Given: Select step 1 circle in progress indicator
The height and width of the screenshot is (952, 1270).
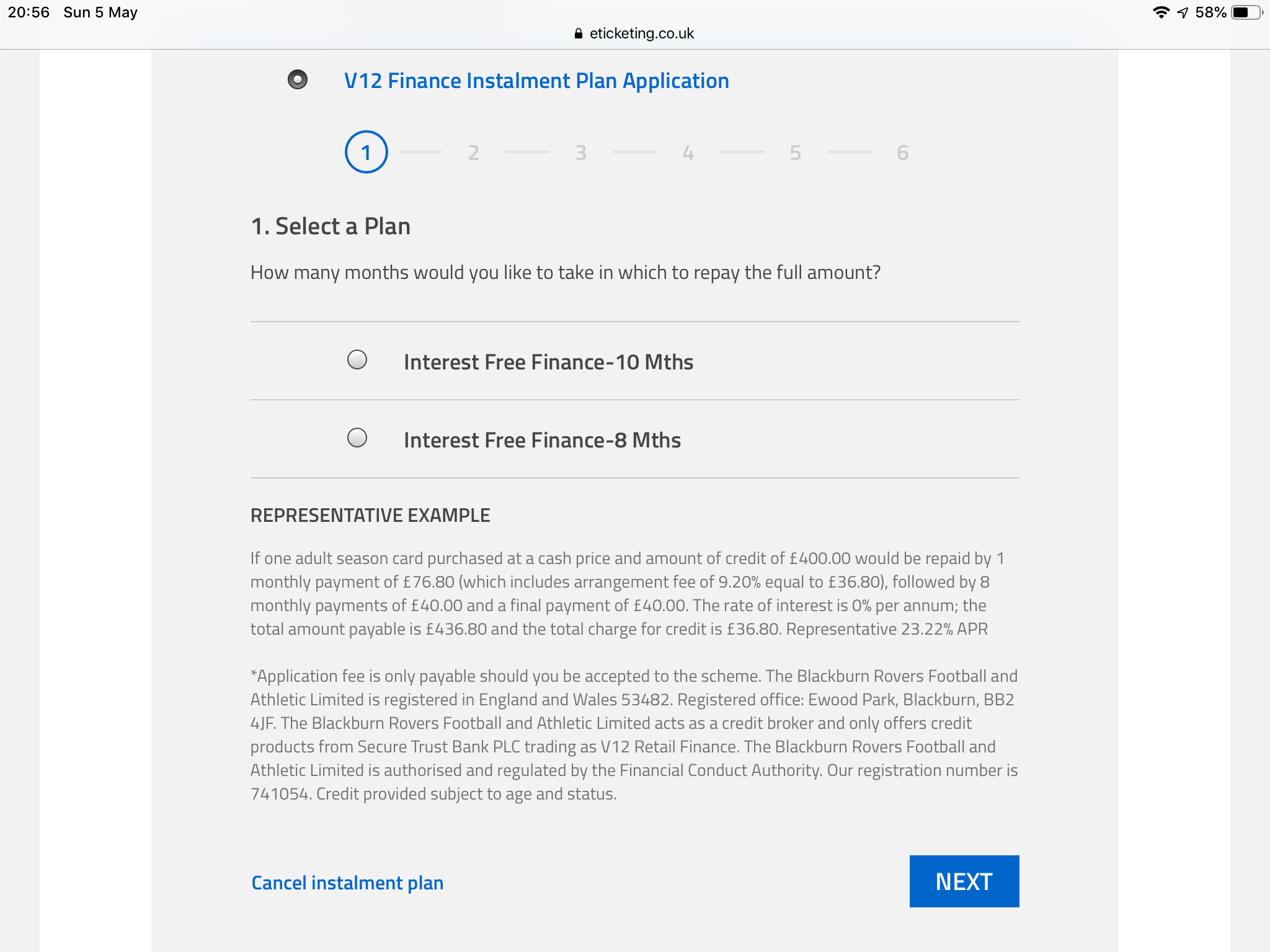Looking at the screenshot, I should pos(366,152).
